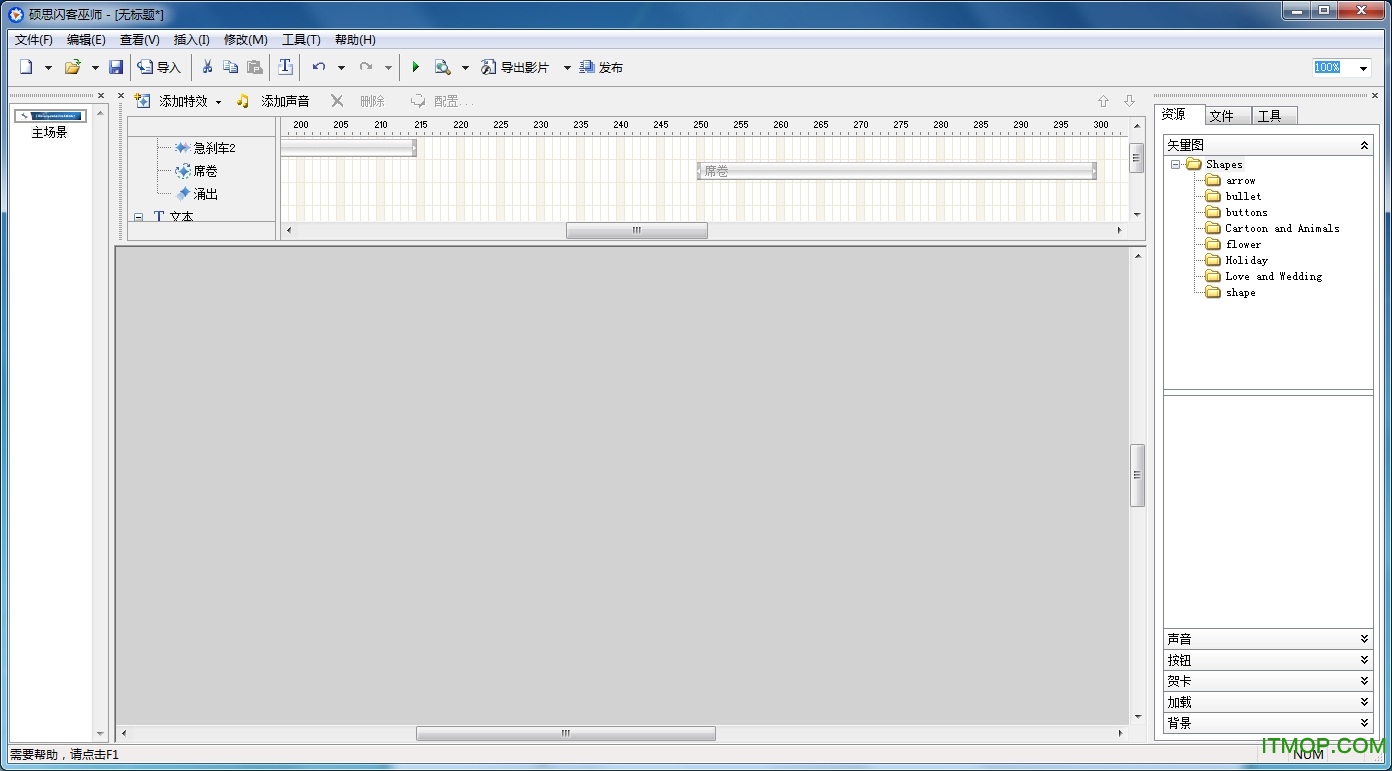Click the 配置 configure button
Image resolution: width=1392 pixels, height=771 pixels.
tap(441, 101)
